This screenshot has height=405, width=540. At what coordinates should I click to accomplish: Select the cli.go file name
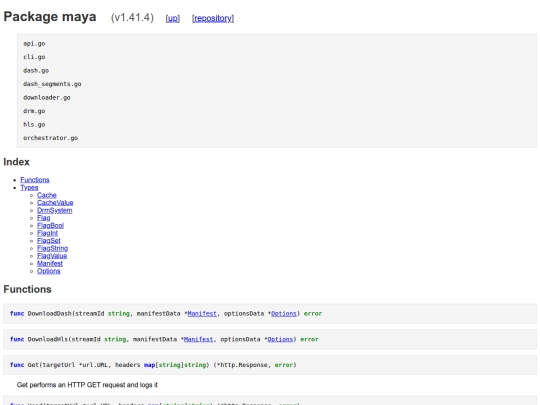tap(34, 57)
